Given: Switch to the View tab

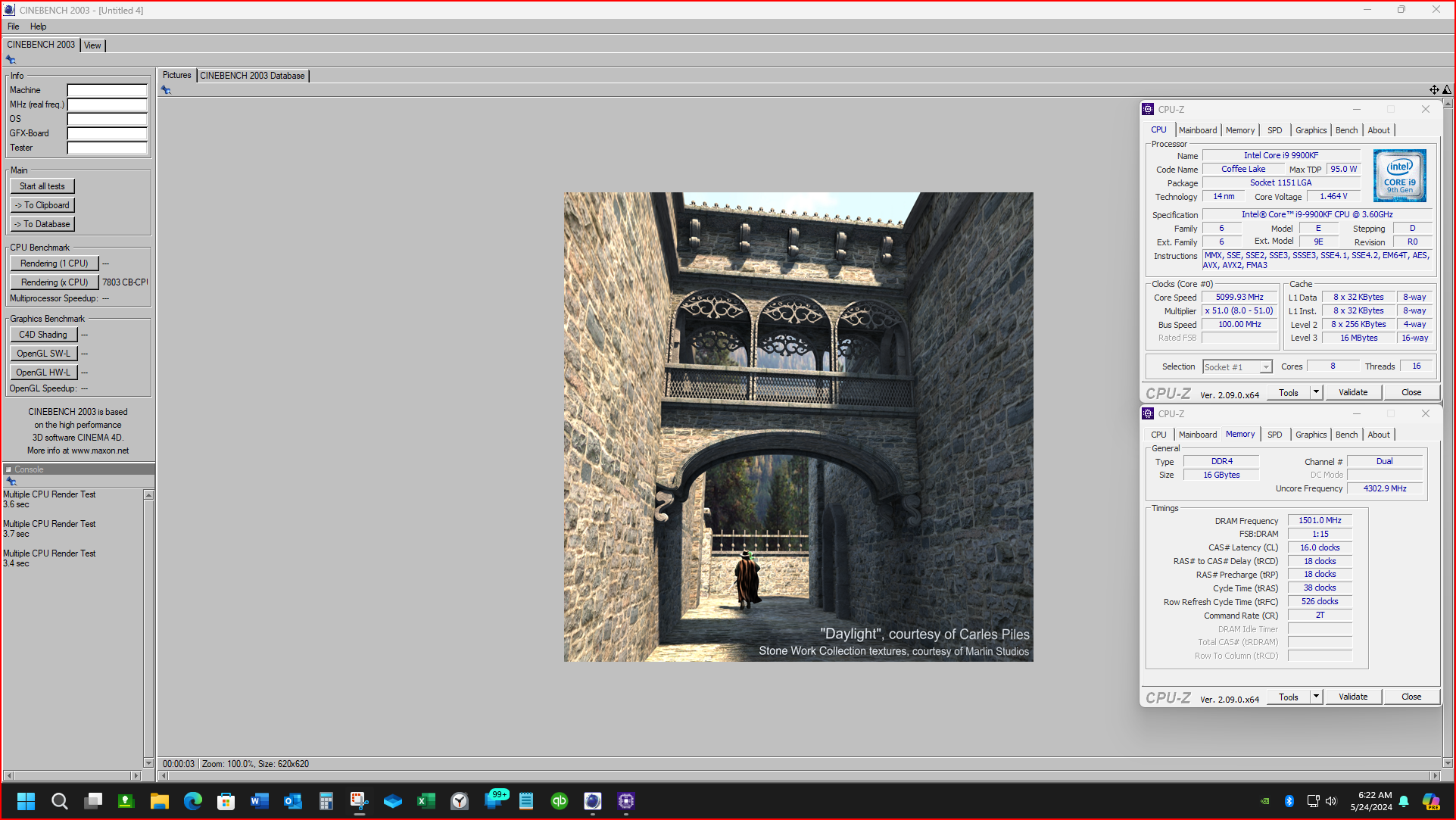Looking at the screenshot, I should pos(92,45).
